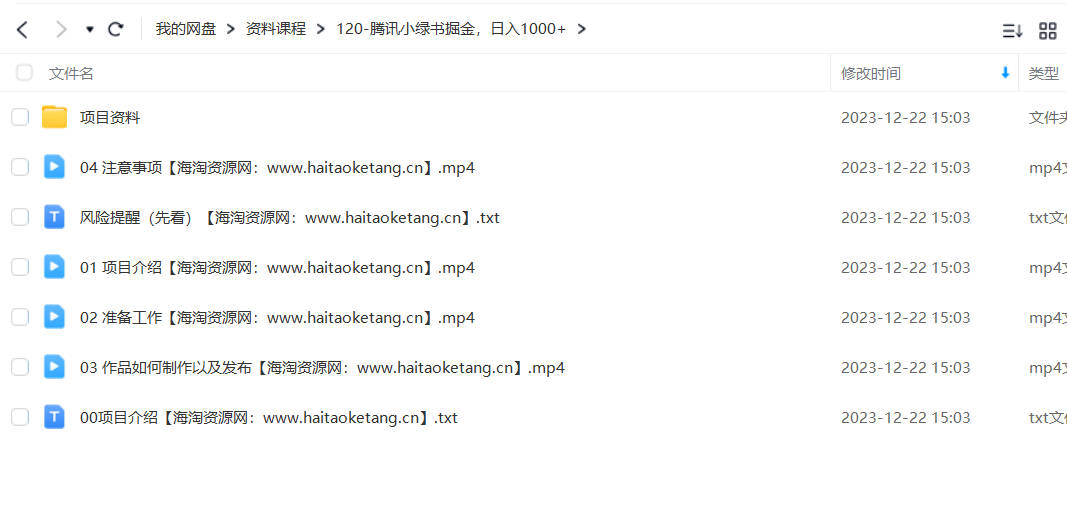This screenshot has width=1067, height=526.
Task: Expand chevron after 我的网盘 breadcrumb
Action: 231,29
